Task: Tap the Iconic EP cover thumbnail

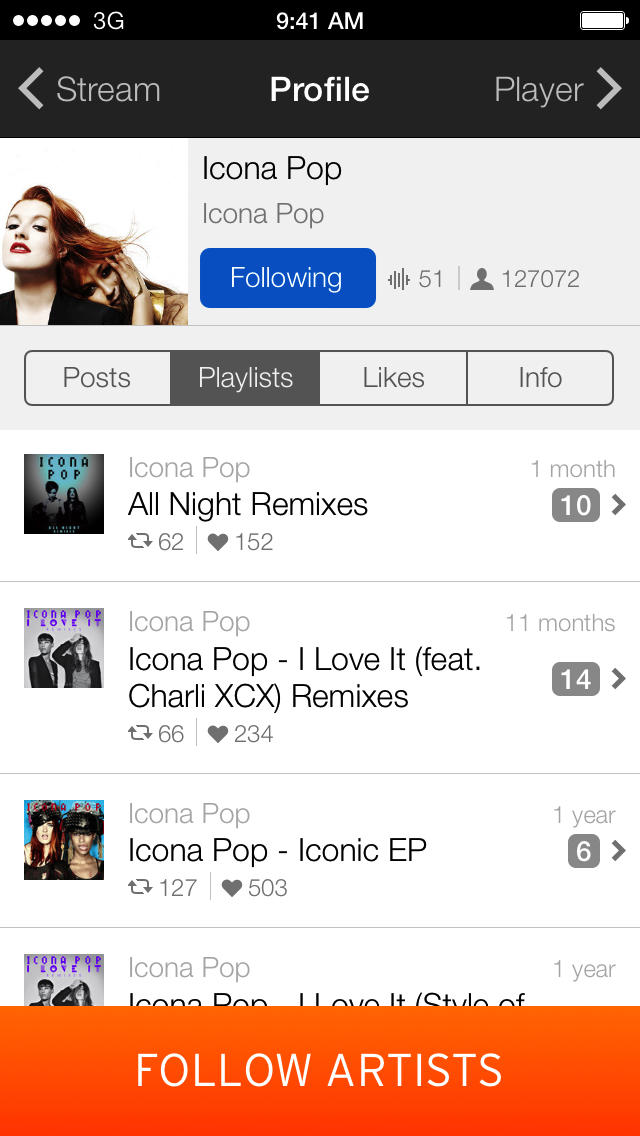Action: 64,840
